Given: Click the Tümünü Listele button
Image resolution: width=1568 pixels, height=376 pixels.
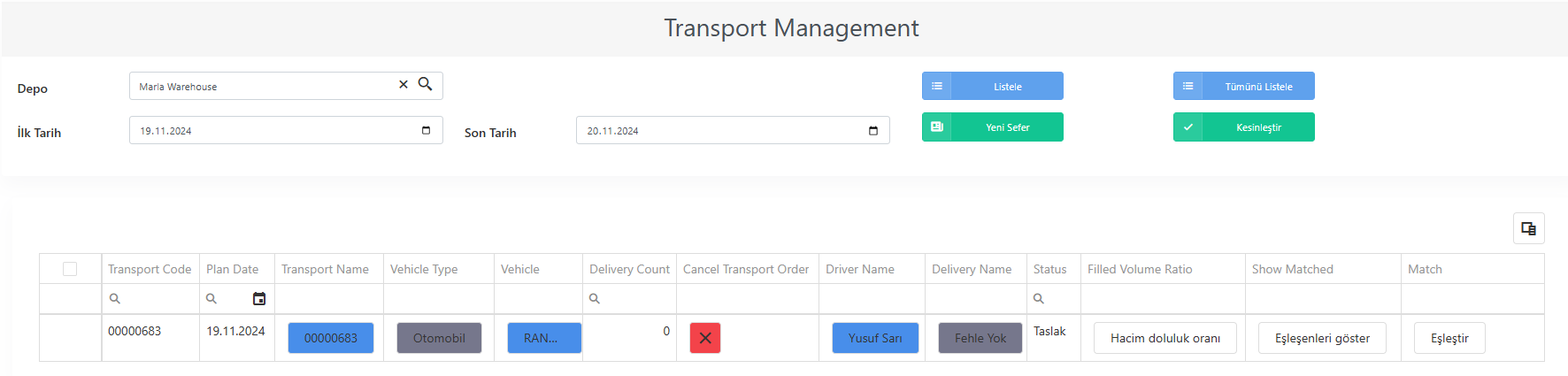Looking at the screenshot, I should click(x=1244, y=86).
